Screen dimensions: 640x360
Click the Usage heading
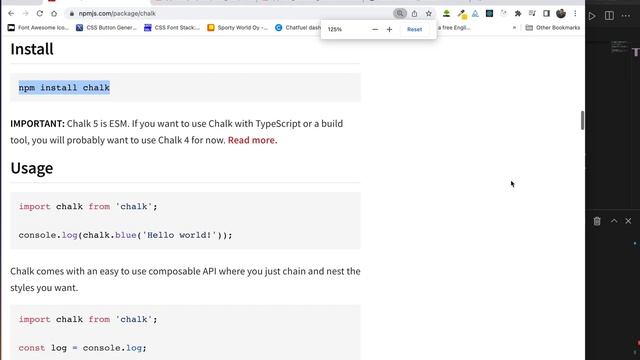pyautogui.click(x=32, y=168)
